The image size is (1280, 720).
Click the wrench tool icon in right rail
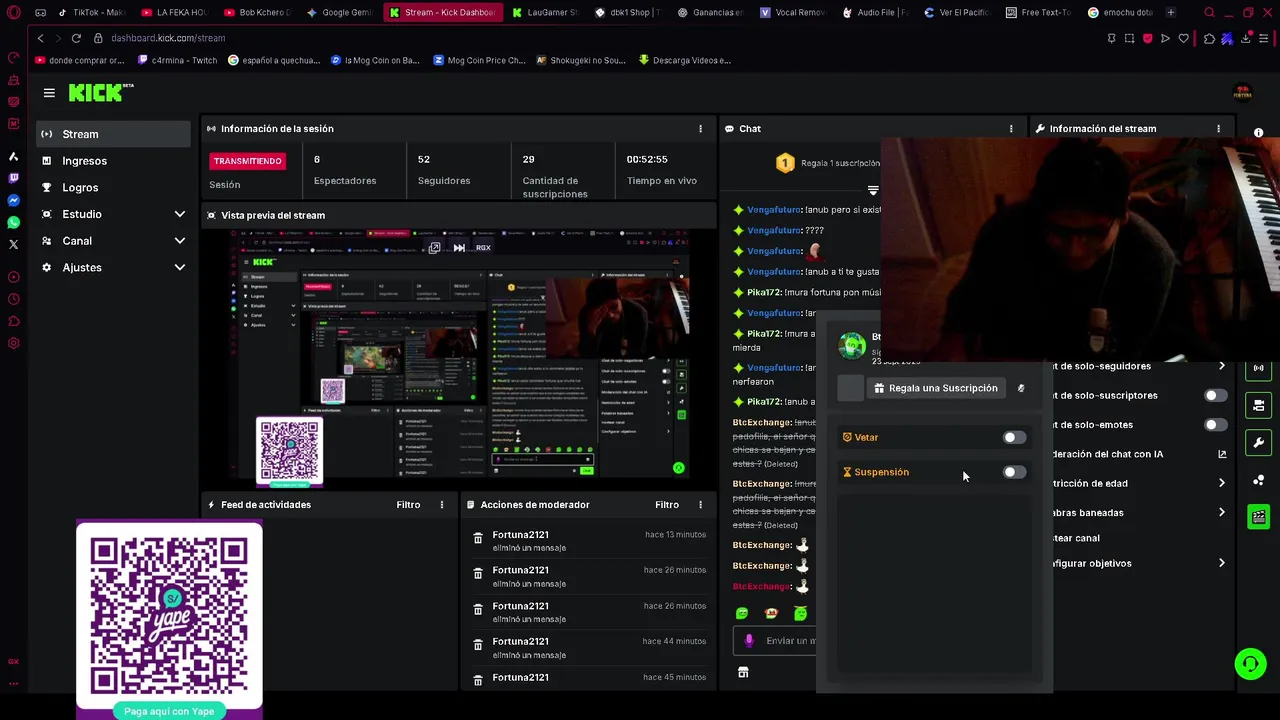(1259, 442)
